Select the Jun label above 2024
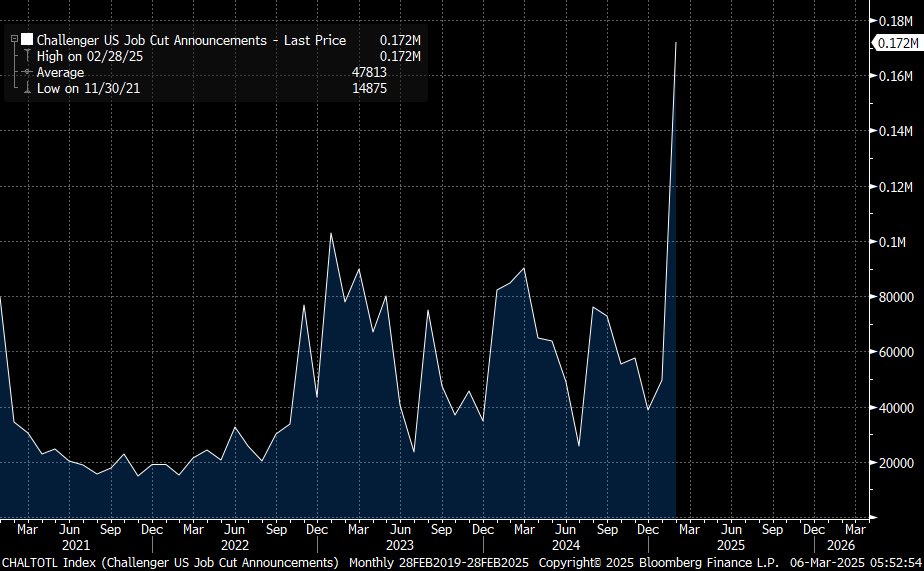 (566, 529)
